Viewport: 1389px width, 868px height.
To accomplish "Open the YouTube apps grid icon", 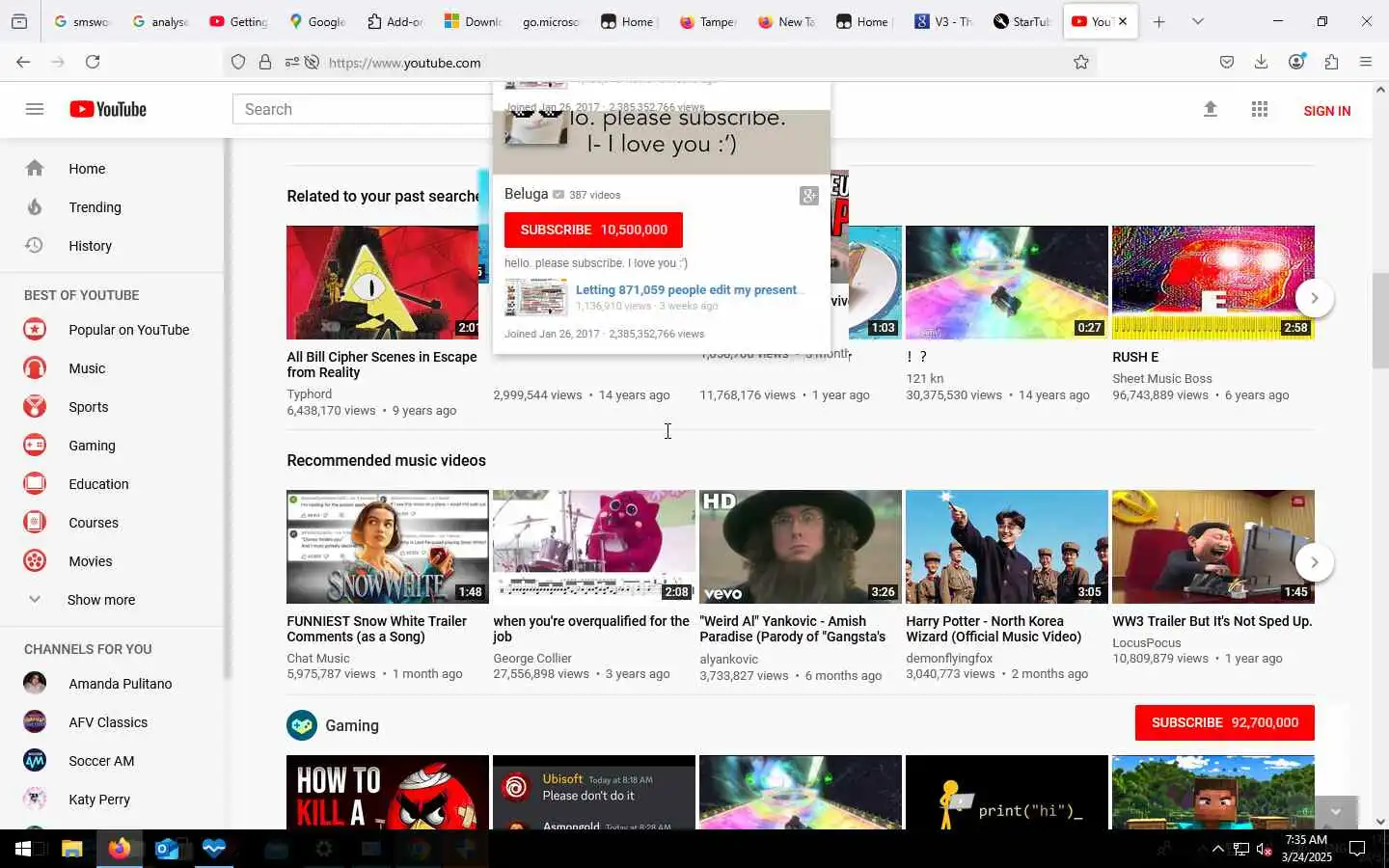I will [x=1259, y=109].
